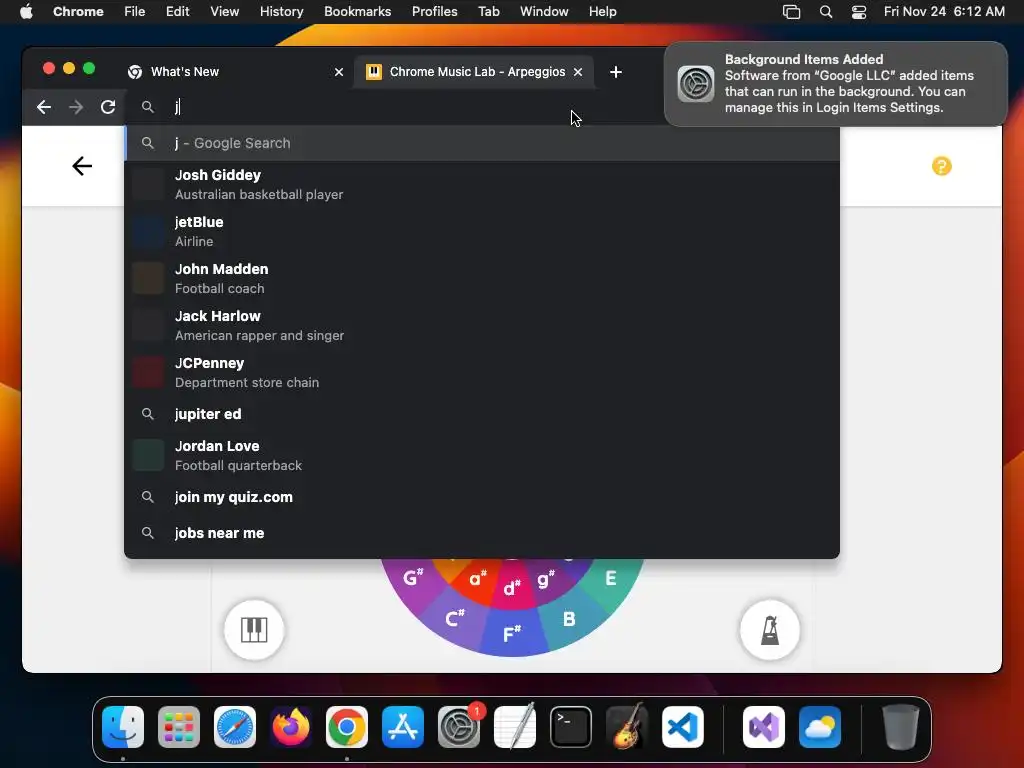Viewport: 1024px width, 768px height.
Task: Open TextEdit from the dock
Action: pos(515,727)
